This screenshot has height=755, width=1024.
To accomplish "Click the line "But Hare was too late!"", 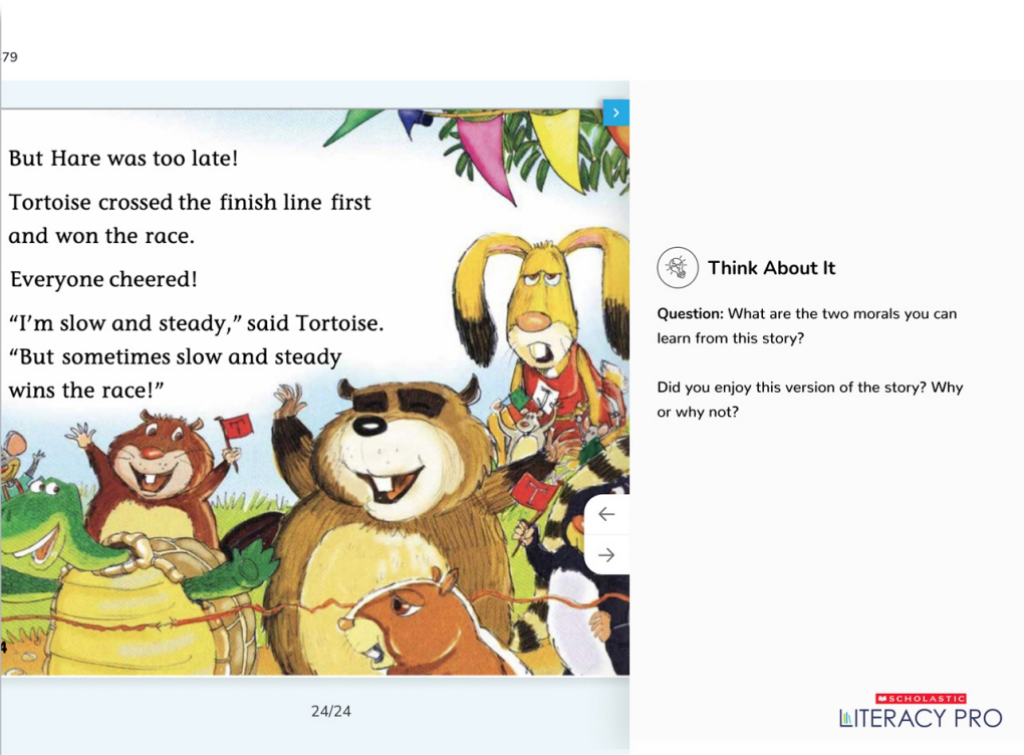I will coord(123,158).
